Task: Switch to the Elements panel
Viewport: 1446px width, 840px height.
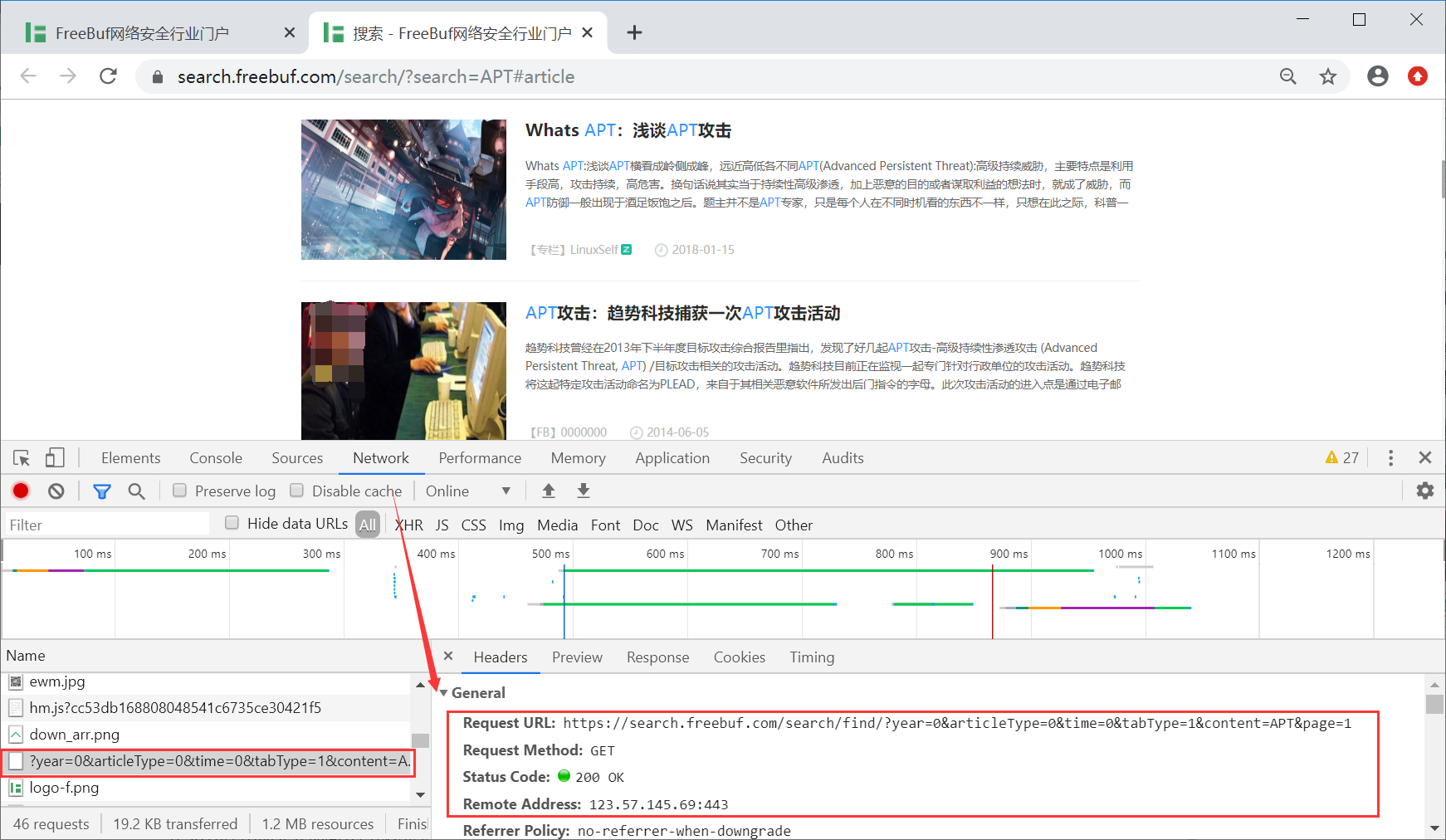Action: pyautogui.click(x=131, y=458)
